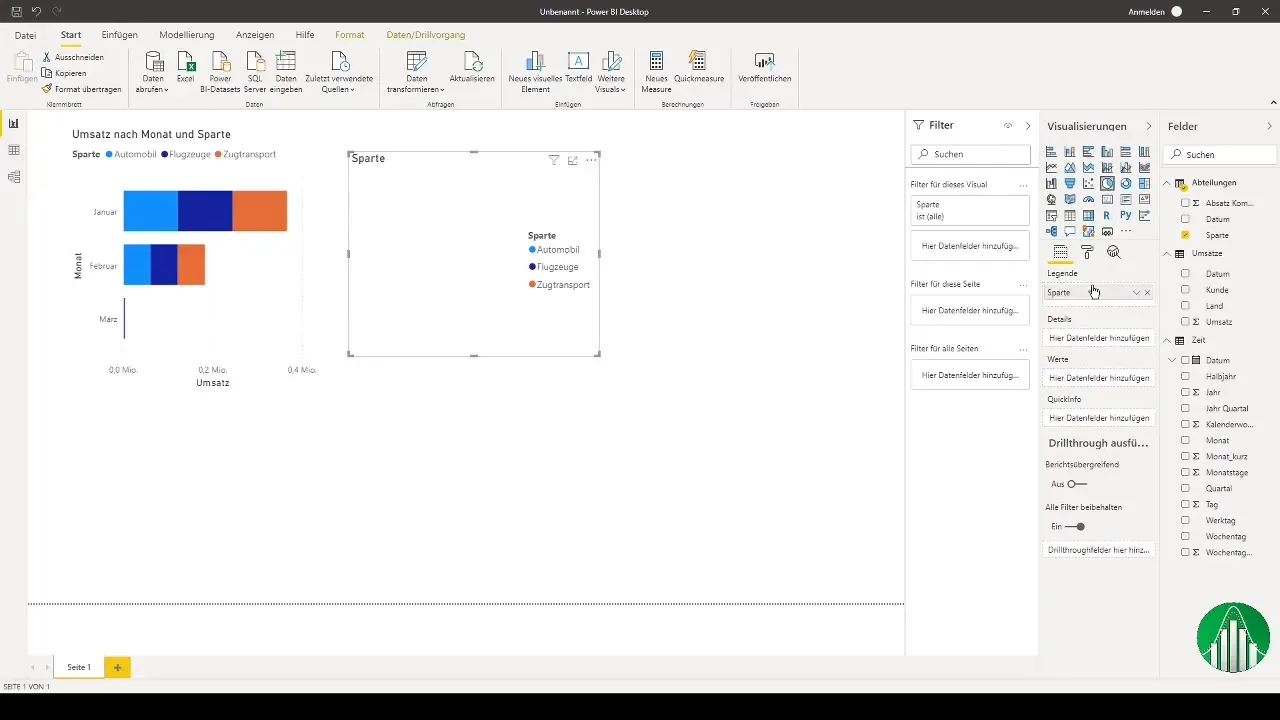This screenshot has width=1280, height=720.
Task: Select the R script visual icon
Action: [1107, 215]
